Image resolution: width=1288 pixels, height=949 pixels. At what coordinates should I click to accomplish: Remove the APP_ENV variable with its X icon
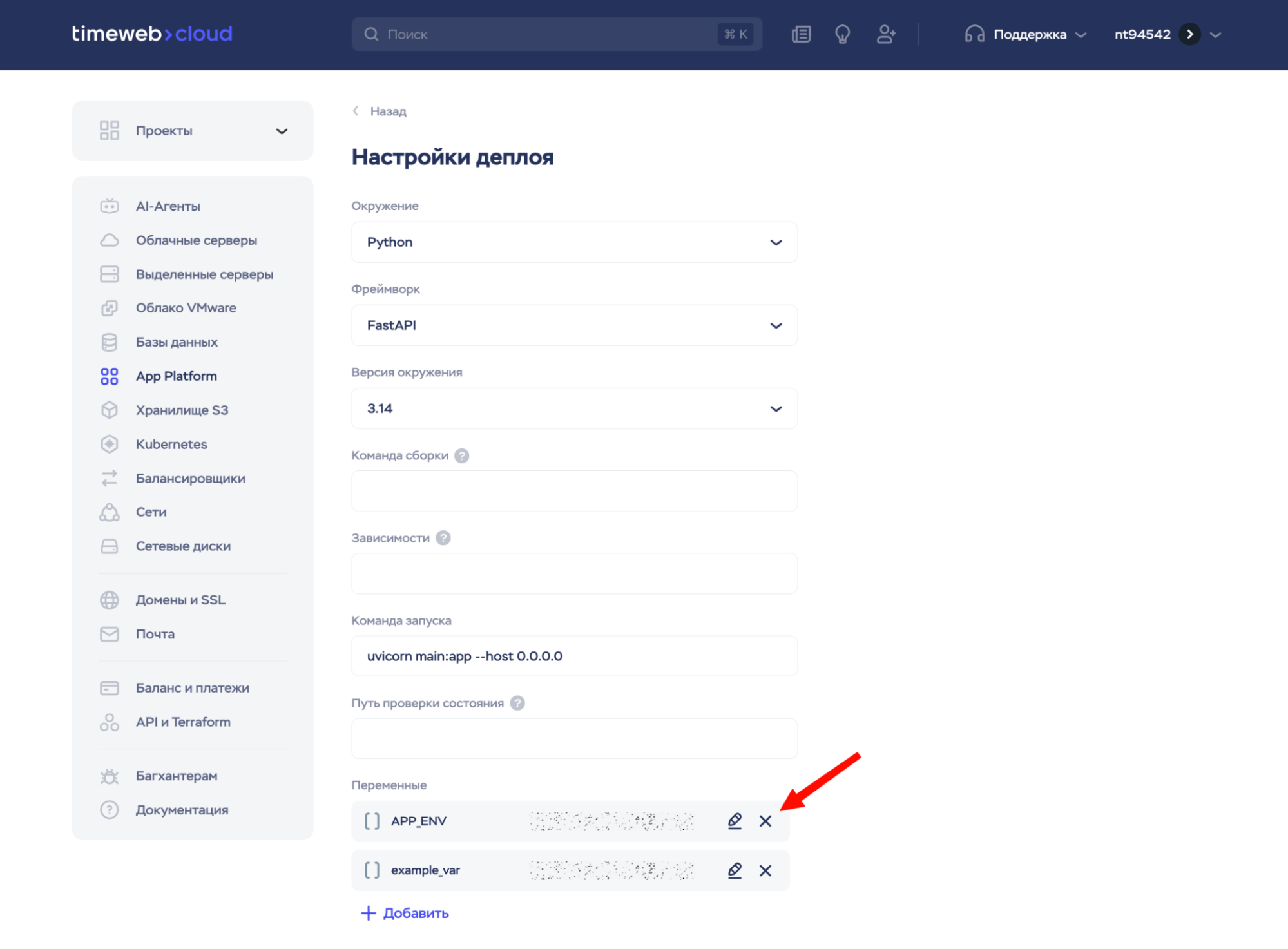[x=765, y=821]
